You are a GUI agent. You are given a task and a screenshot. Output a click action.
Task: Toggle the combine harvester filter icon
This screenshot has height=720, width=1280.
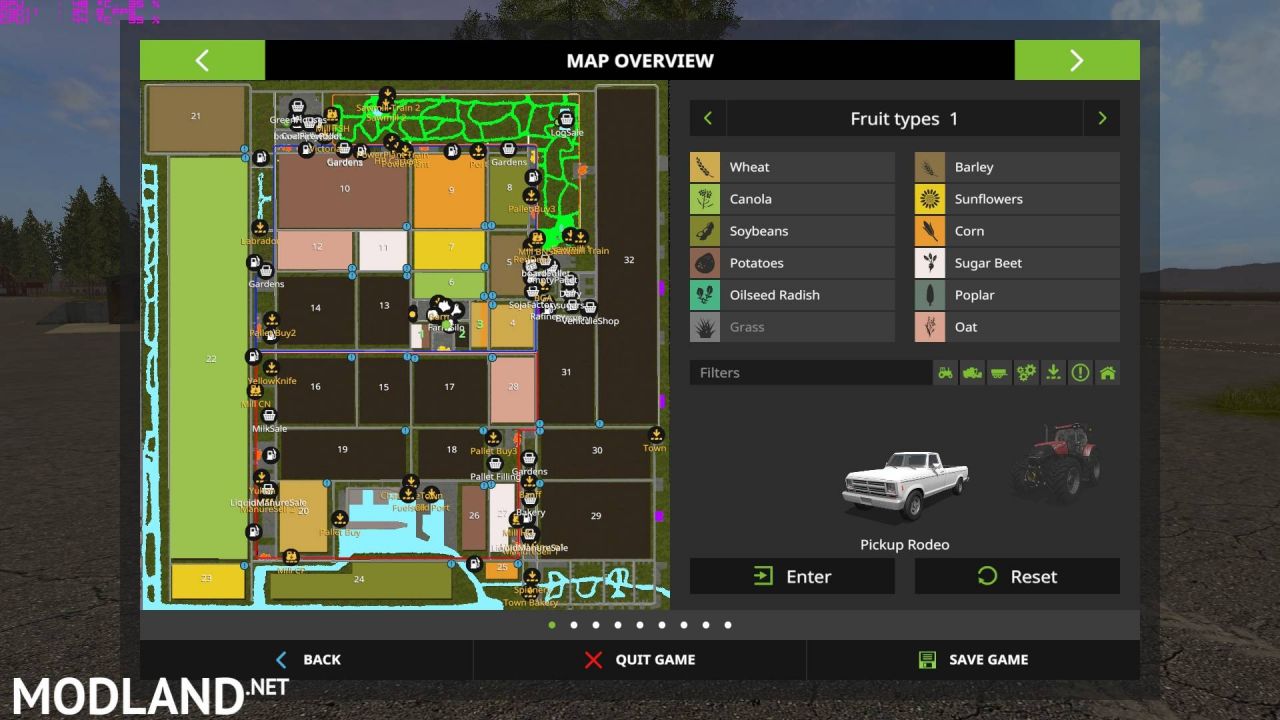[972, 373]
